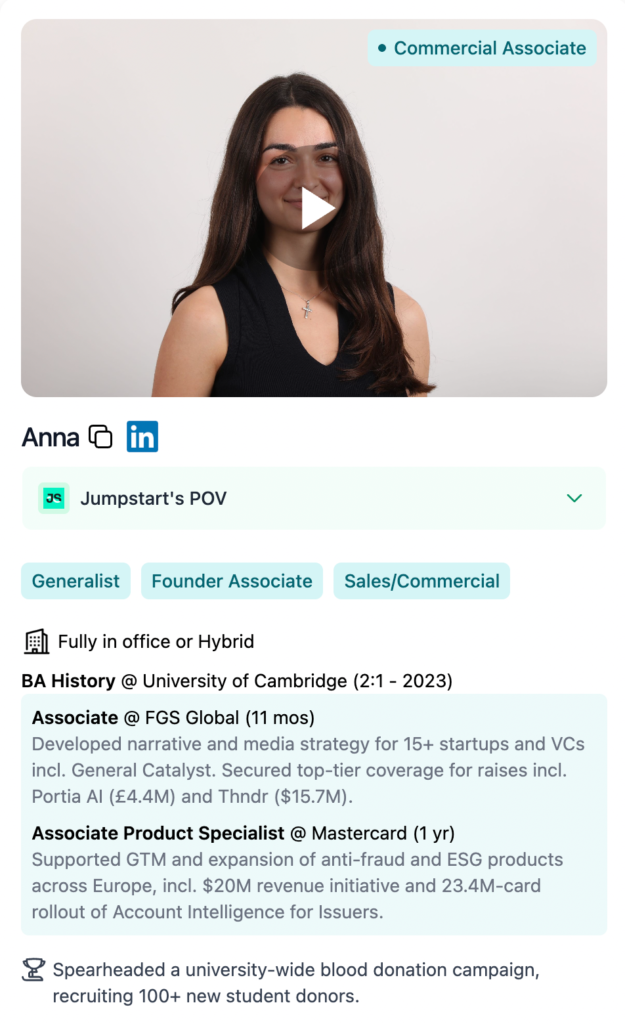Viewport: 625px width, 1024px height.
Task: Select the Founder Associate tag
Action: point(232,581)
